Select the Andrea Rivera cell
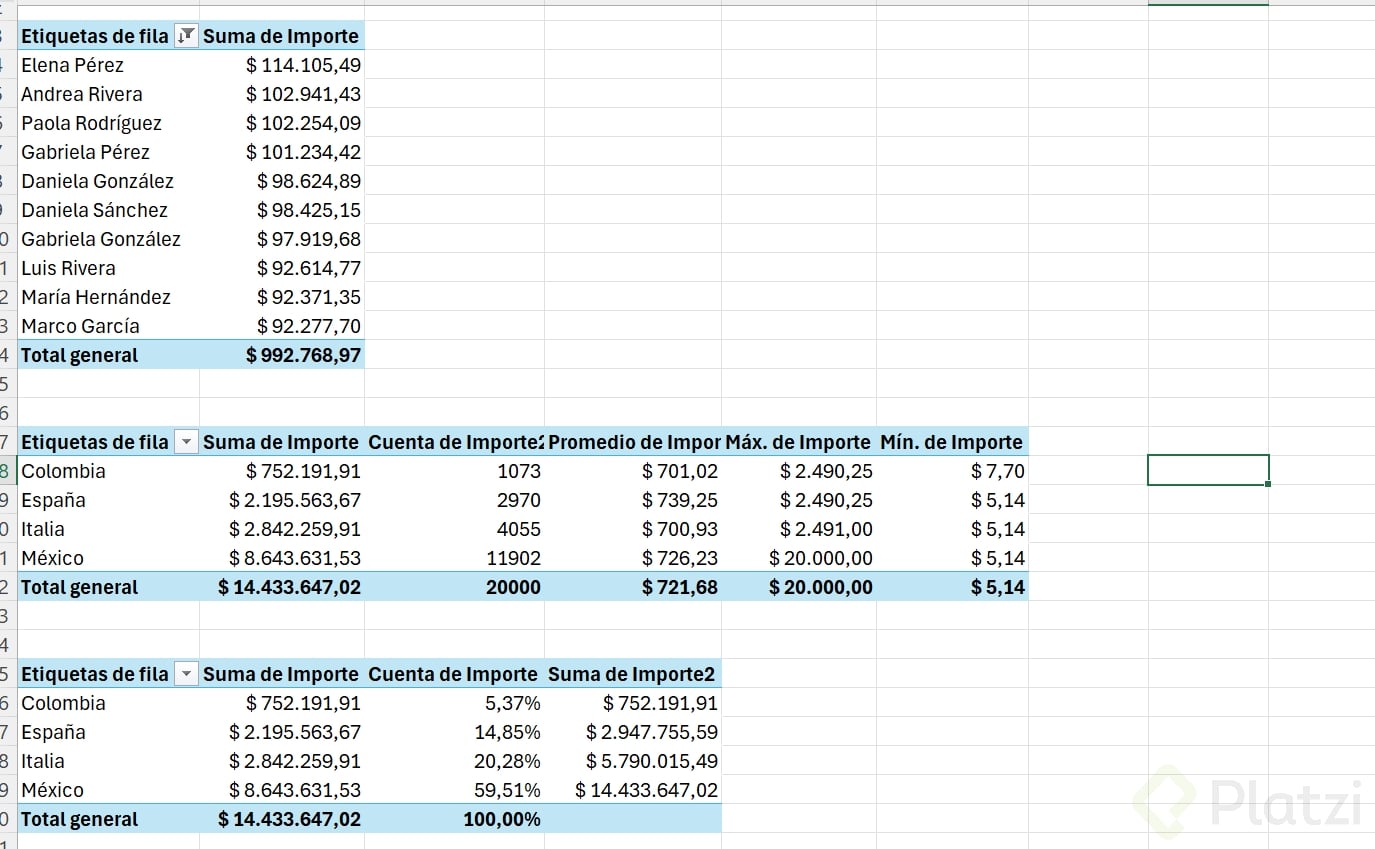 (x=82, y=94)
